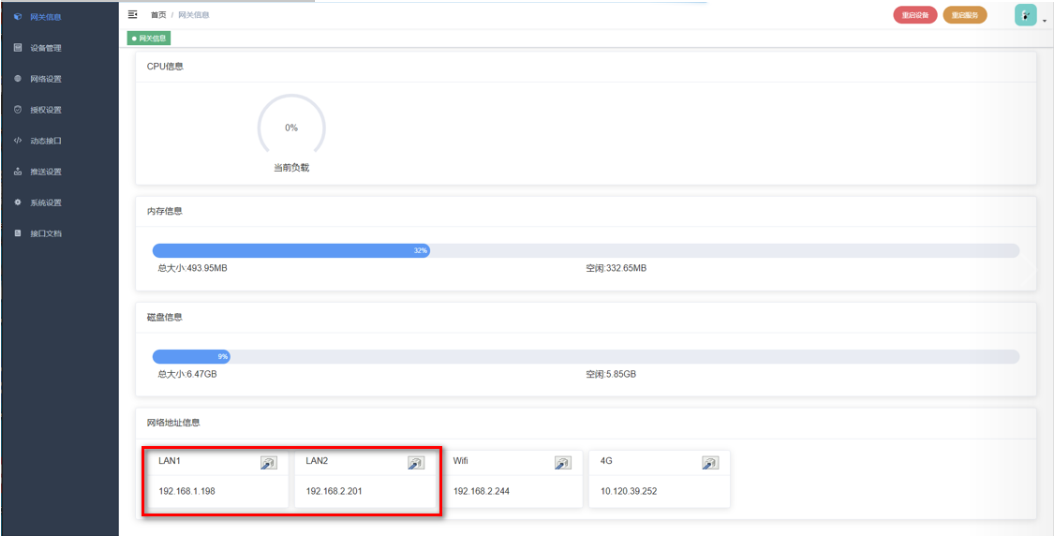
Task: Open 网络设置 in the sidebar
Action: click(x=45, y=79)
